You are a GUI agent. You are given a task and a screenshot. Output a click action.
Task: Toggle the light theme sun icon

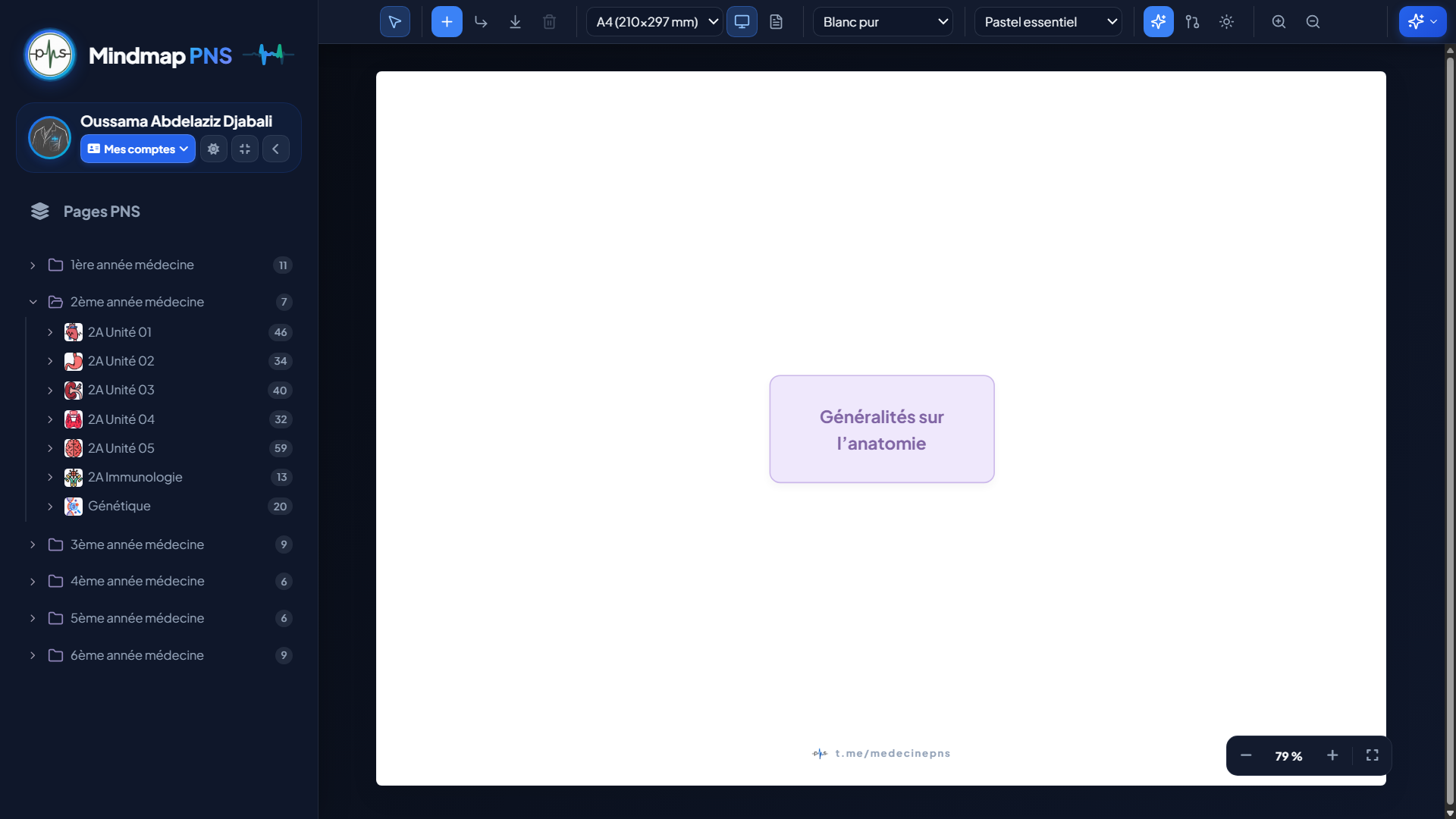click(x=1226, y=22)
